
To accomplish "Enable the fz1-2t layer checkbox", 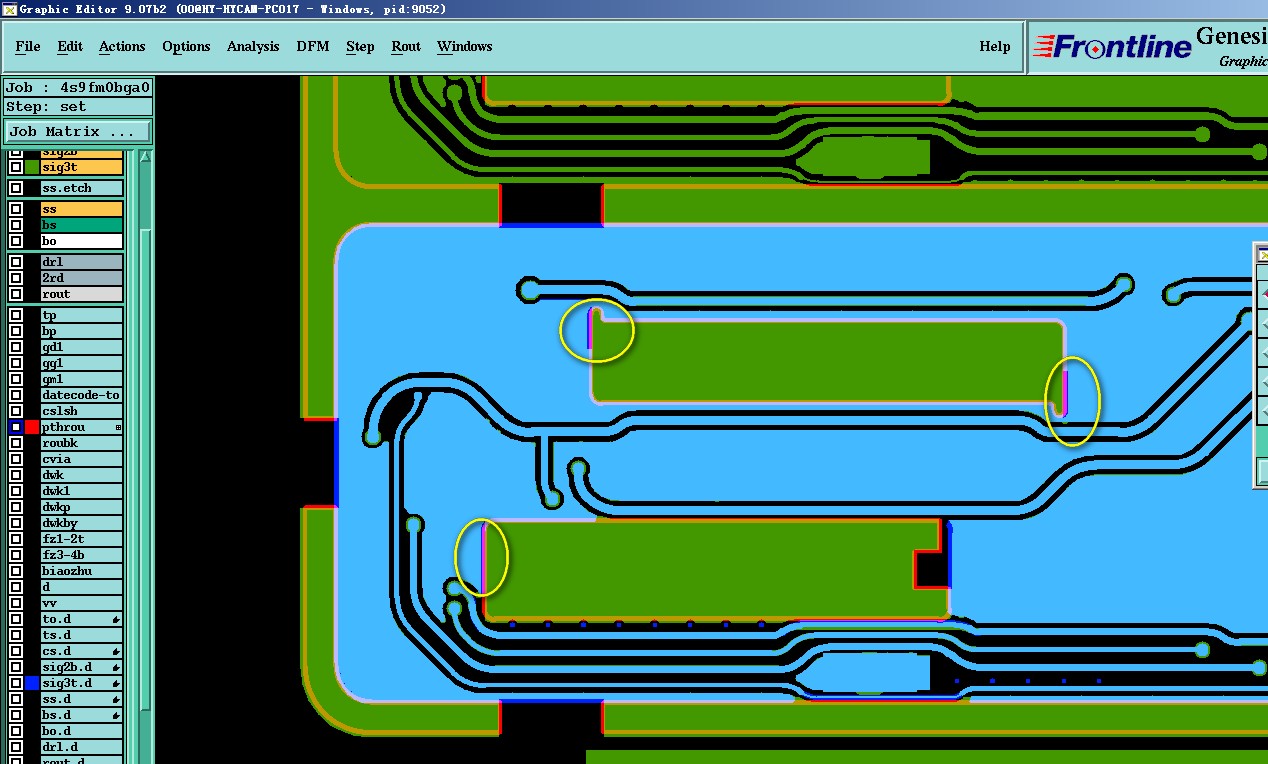I will point(16,539).
